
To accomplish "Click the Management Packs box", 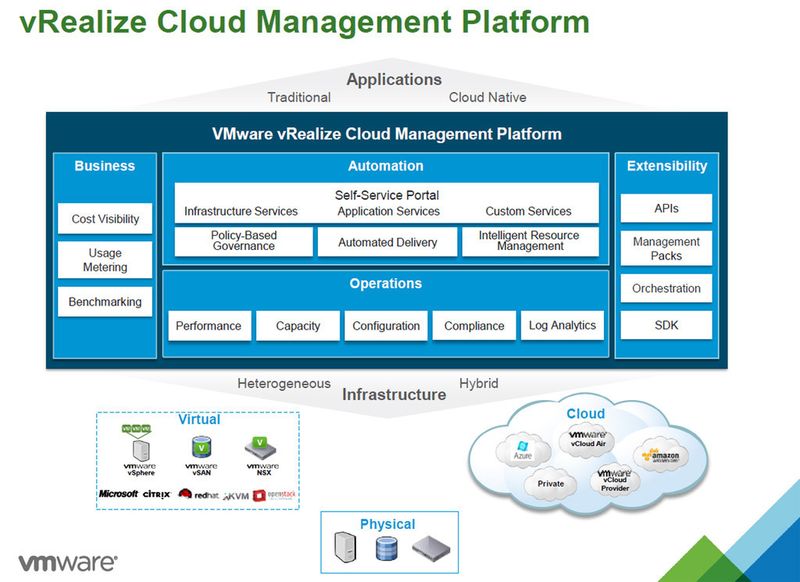I will (x=666, y=248).
